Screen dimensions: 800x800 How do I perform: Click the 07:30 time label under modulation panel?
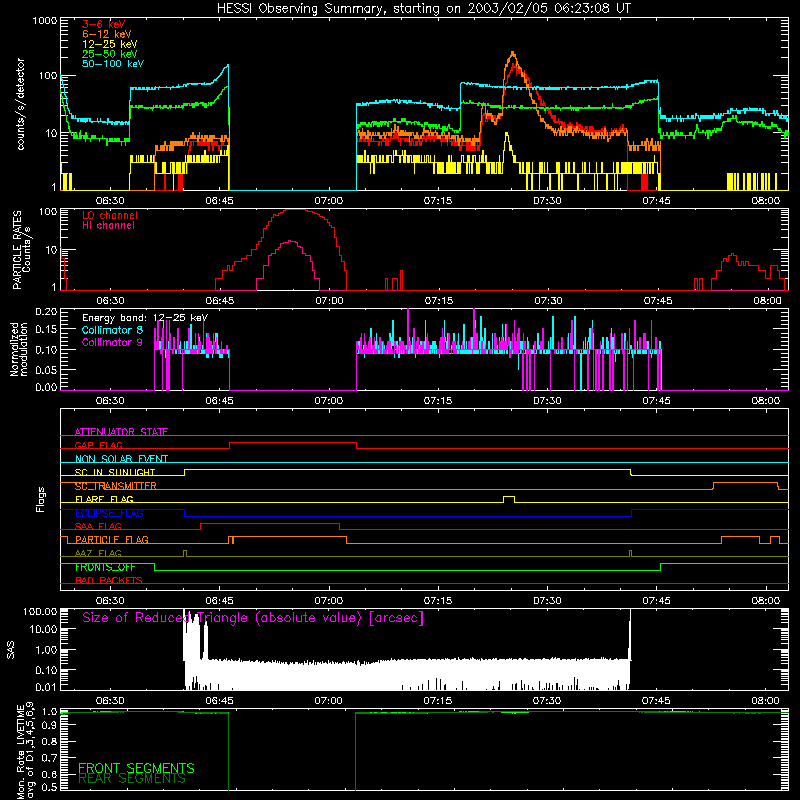(547, 401)
